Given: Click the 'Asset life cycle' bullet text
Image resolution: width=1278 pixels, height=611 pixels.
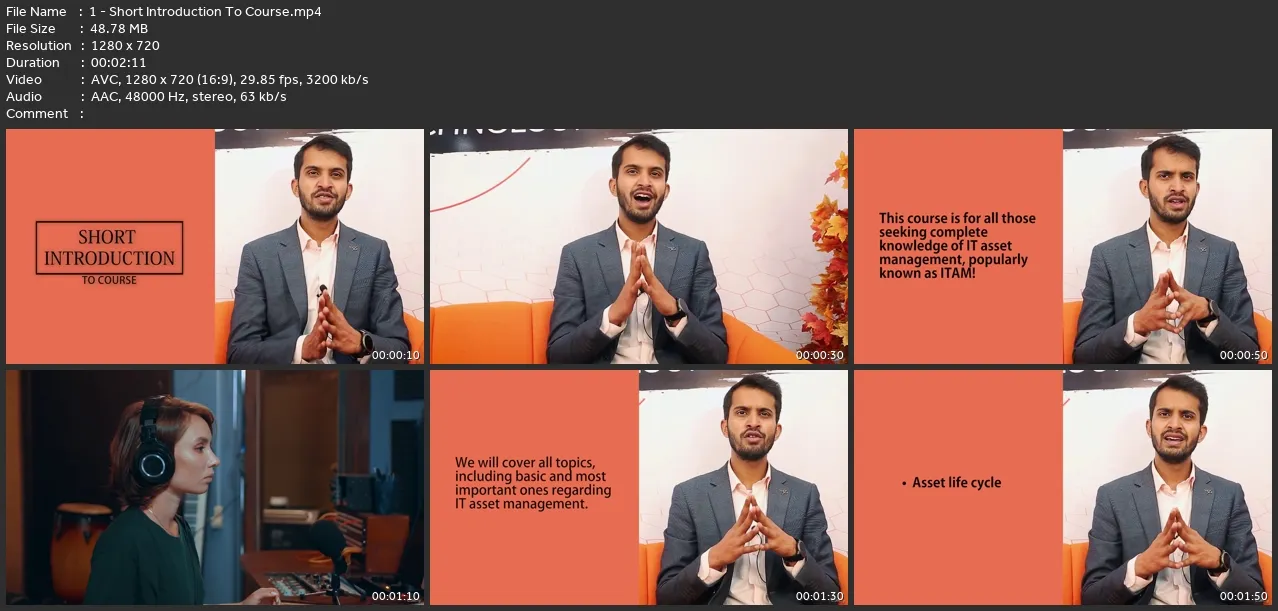Looking at the screenshot, I should [956, 483].
